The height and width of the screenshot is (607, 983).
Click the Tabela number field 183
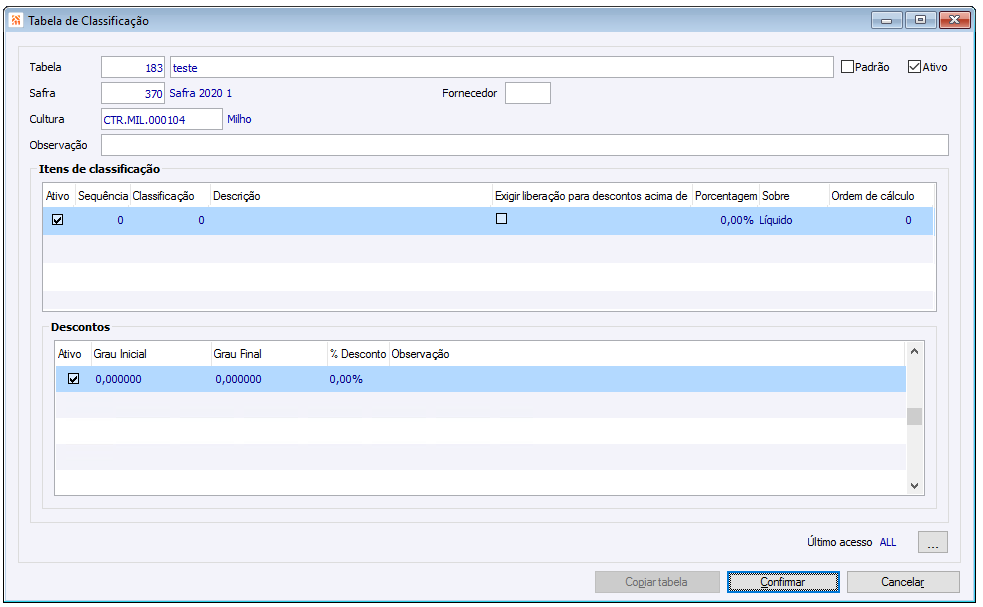click(x=133, y=67)
